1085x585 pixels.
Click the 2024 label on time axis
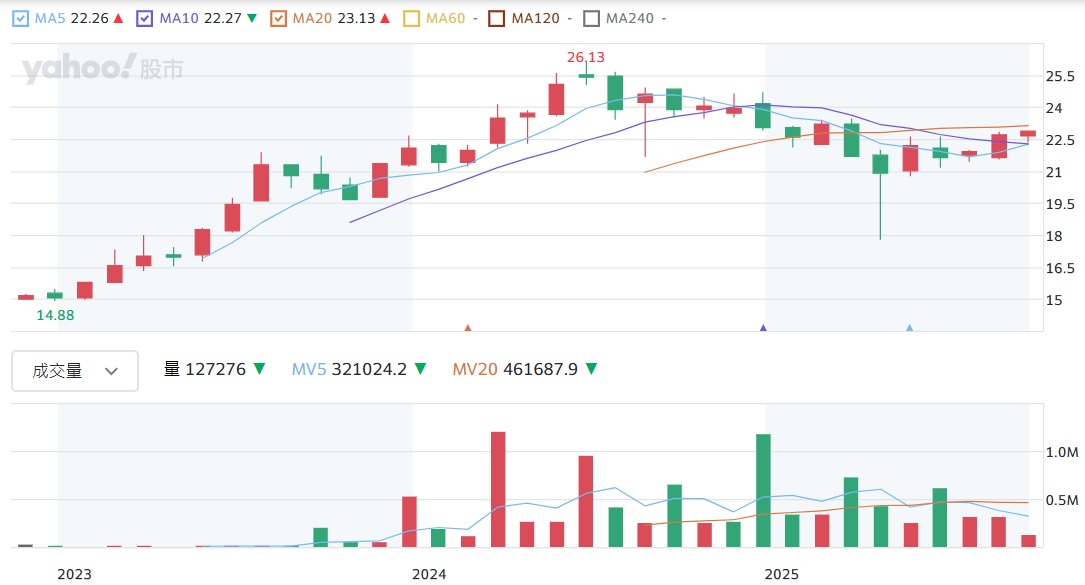coord(429,574)
